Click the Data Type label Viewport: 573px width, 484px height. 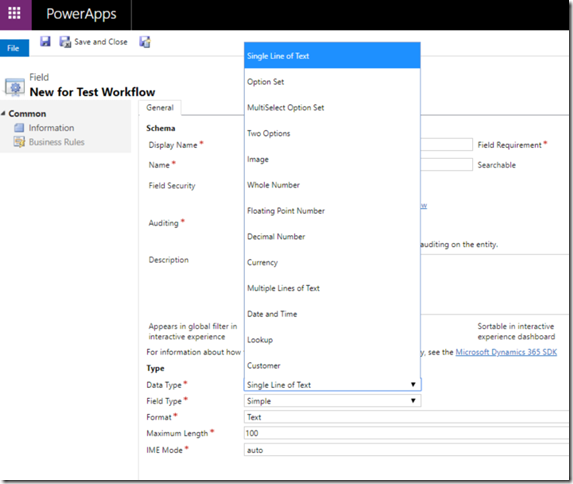tap(164, 385)
